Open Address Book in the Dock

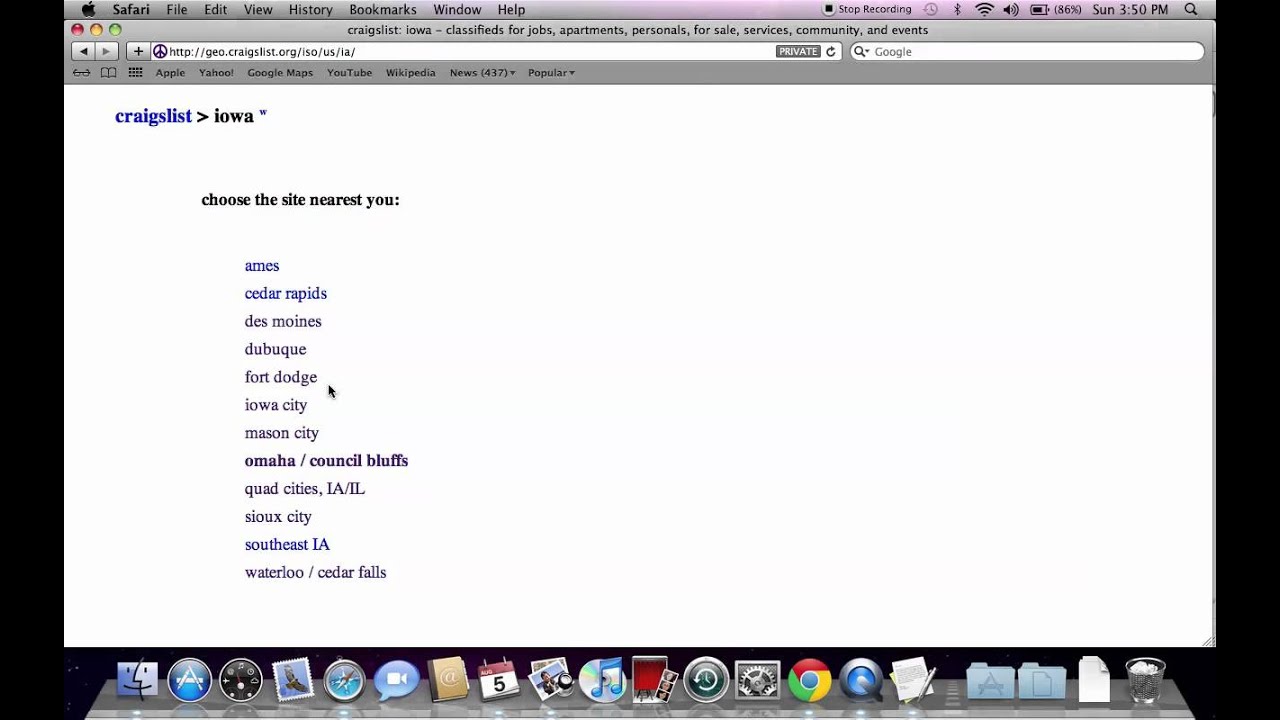coord(448,680)
